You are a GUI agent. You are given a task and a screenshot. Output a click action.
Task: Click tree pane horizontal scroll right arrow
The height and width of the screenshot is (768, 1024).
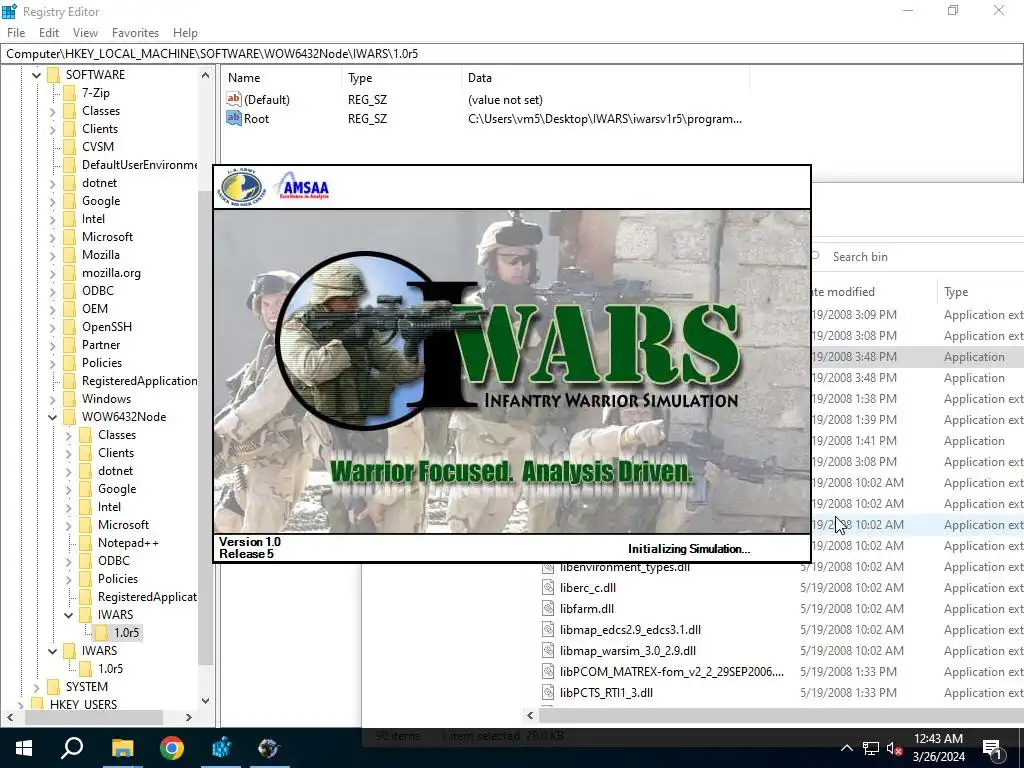tap(188, 717)
